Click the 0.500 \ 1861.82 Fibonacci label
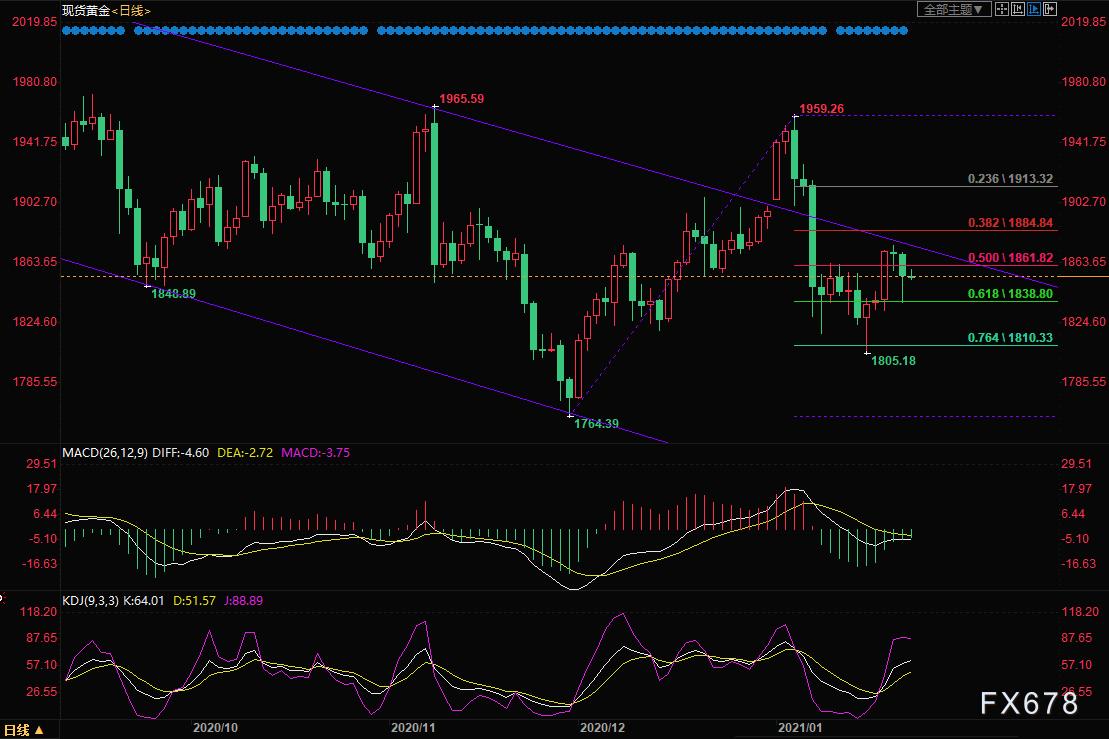The image size is (1109, 739). [1010, 258]
